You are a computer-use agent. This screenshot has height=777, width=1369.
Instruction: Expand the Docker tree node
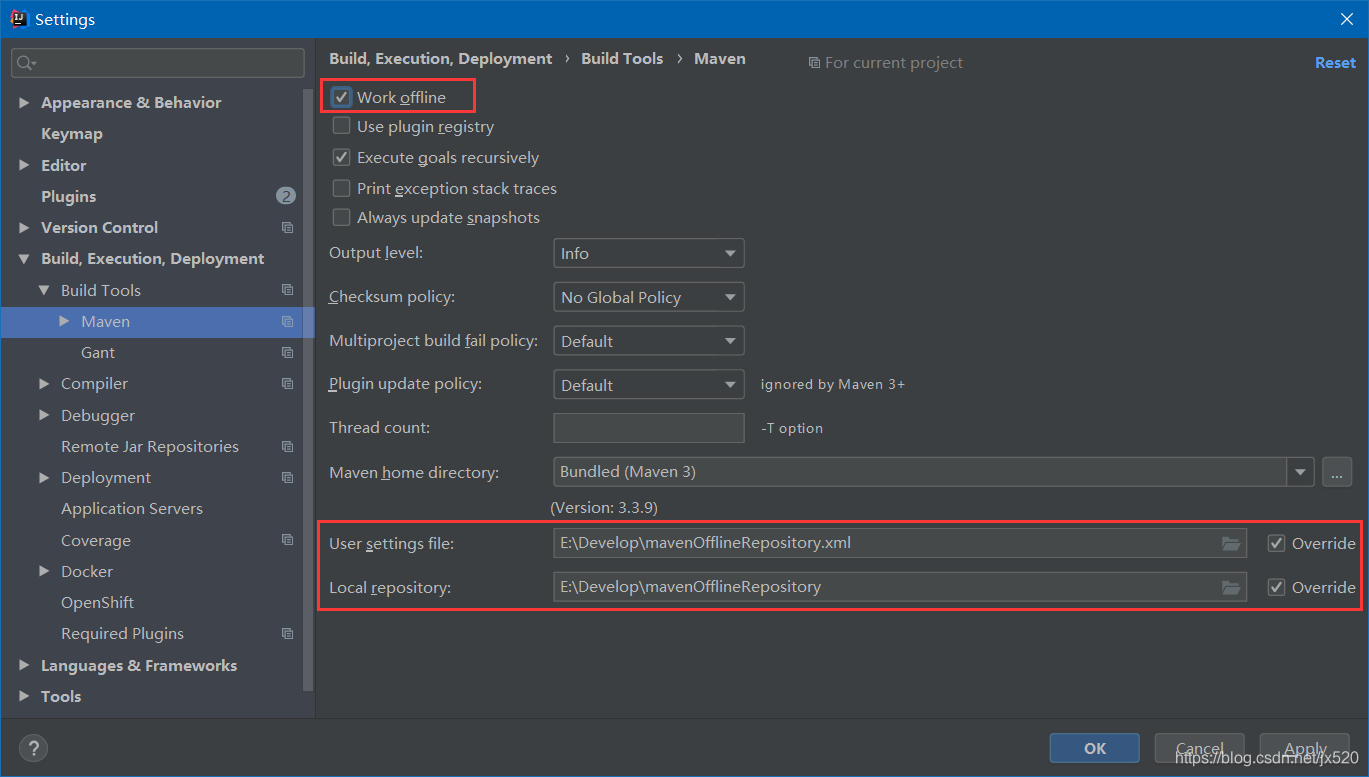tap(44, 571)
